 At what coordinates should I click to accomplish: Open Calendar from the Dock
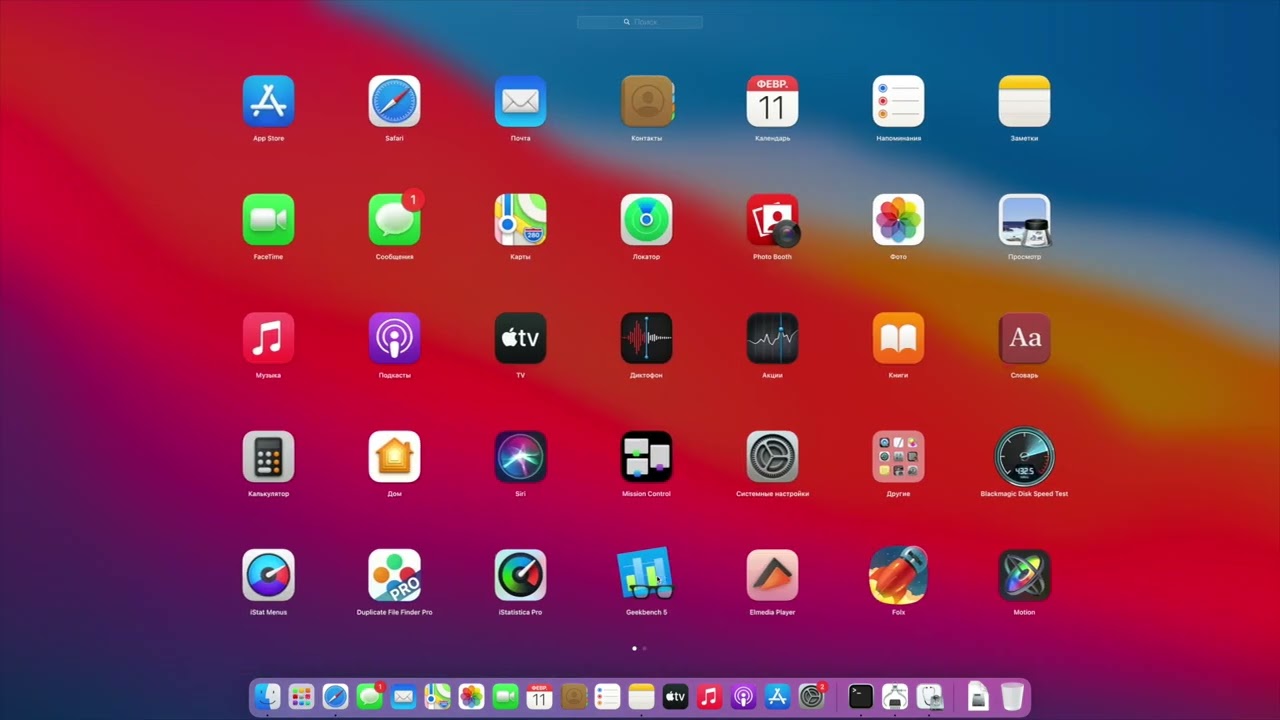539,696
